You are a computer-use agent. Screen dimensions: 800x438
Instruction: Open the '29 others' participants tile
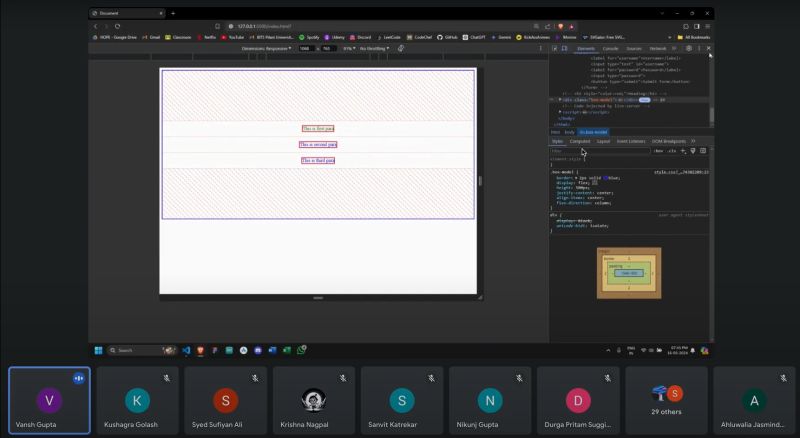point(666,400)
